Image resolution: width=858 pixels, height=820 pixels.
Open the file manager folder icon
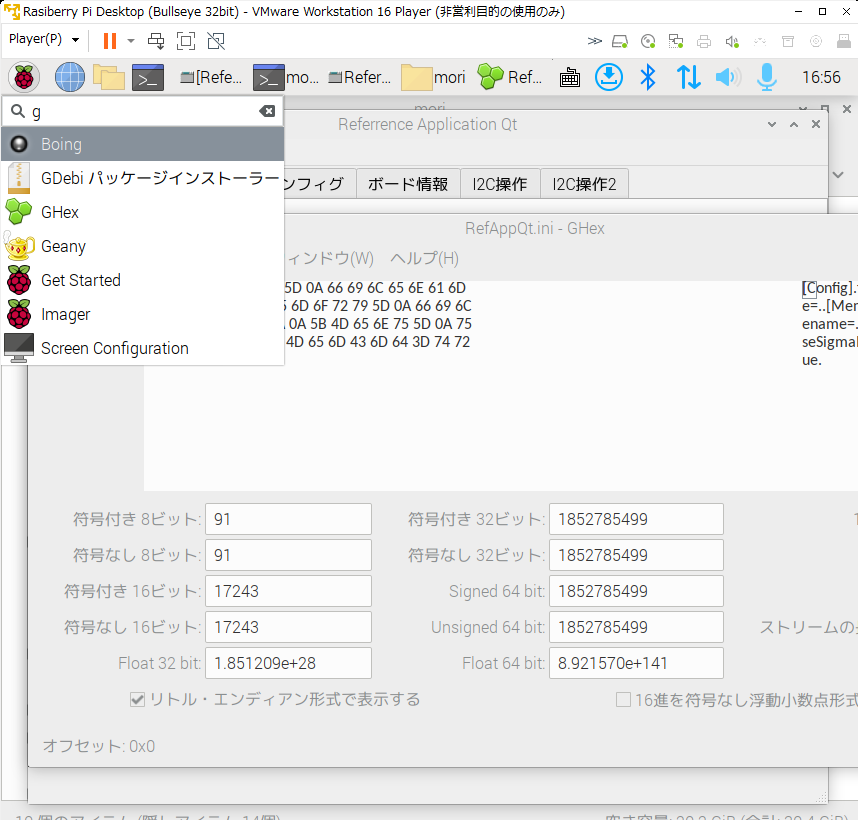(109, 77)
